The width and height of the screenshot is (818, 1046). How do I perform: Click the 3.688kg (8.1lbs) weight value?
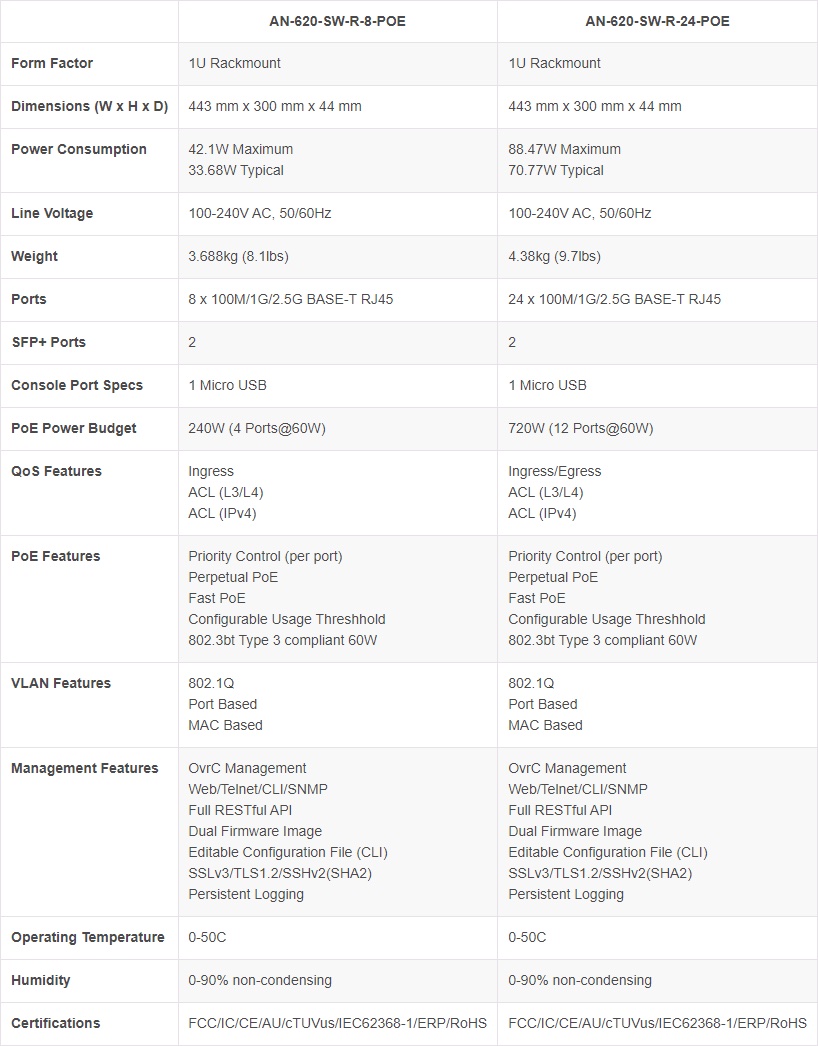238,256
